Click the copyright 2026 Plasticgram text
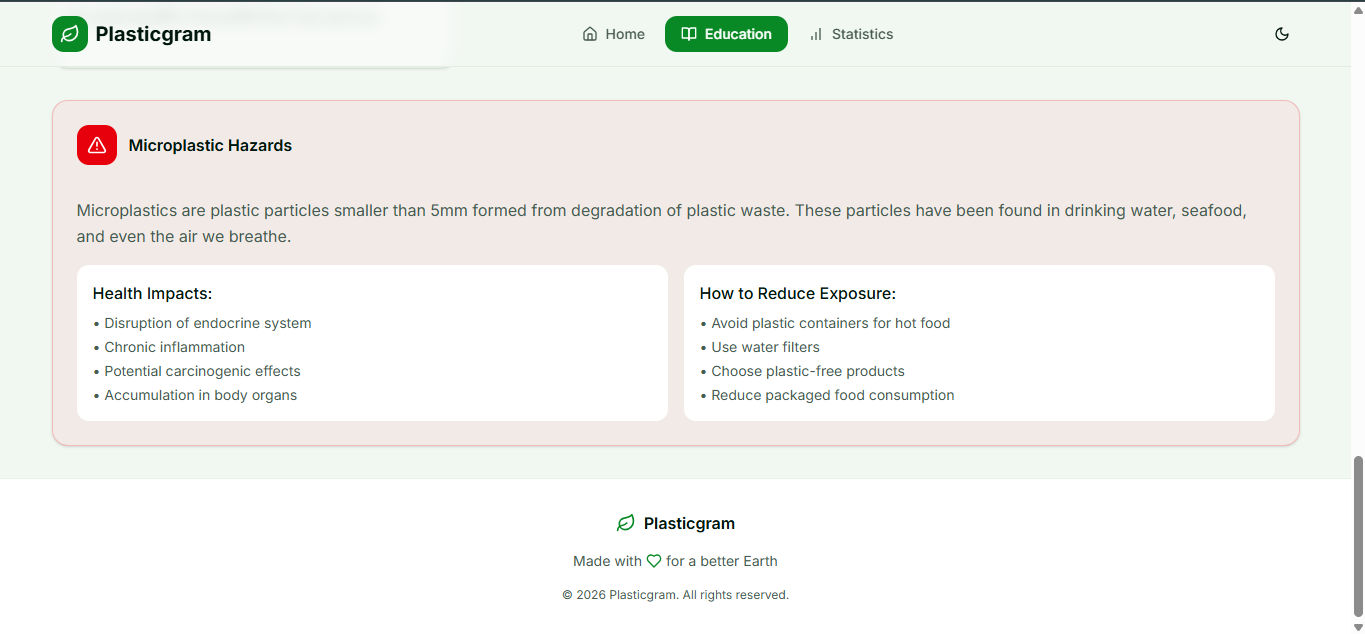This screenshot has width=1365, height=634. 675,595
